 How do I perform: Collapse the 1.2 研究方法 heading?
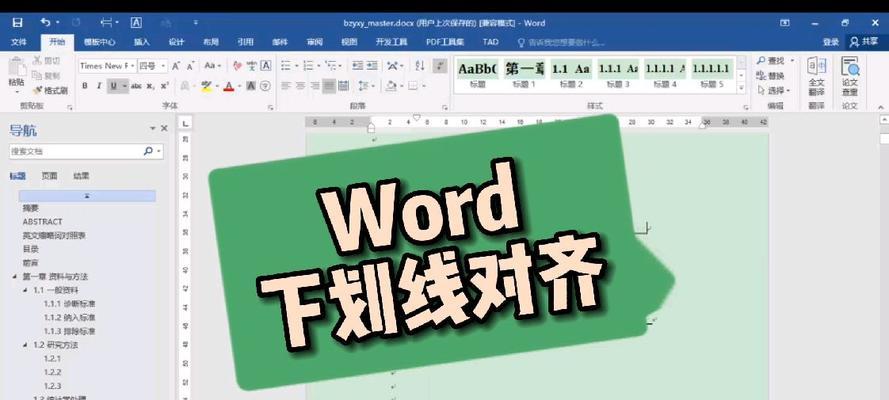pos(25,344)
